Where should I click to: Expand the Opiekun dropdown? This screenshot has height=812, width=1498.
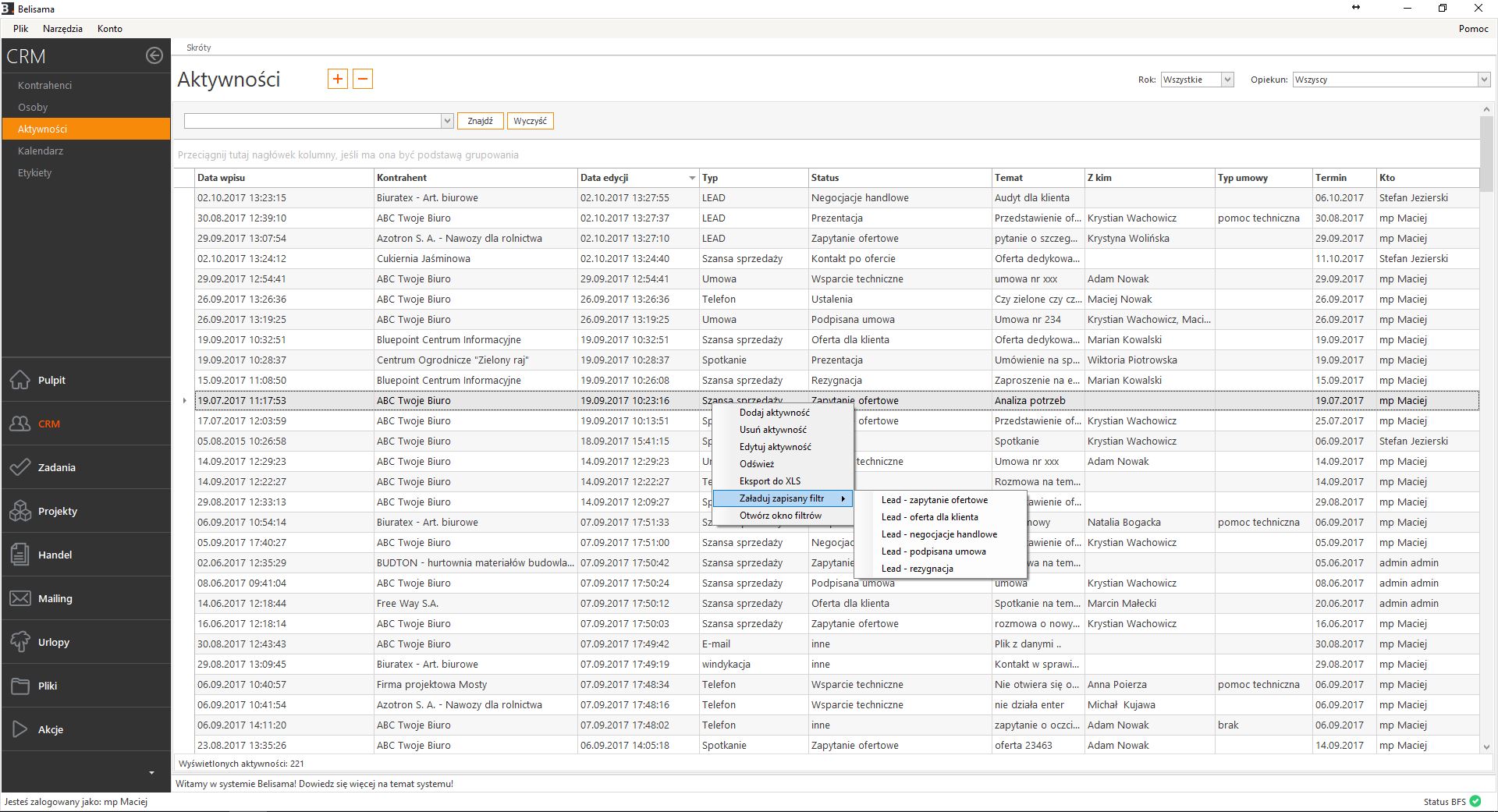tap(1483, 80)
